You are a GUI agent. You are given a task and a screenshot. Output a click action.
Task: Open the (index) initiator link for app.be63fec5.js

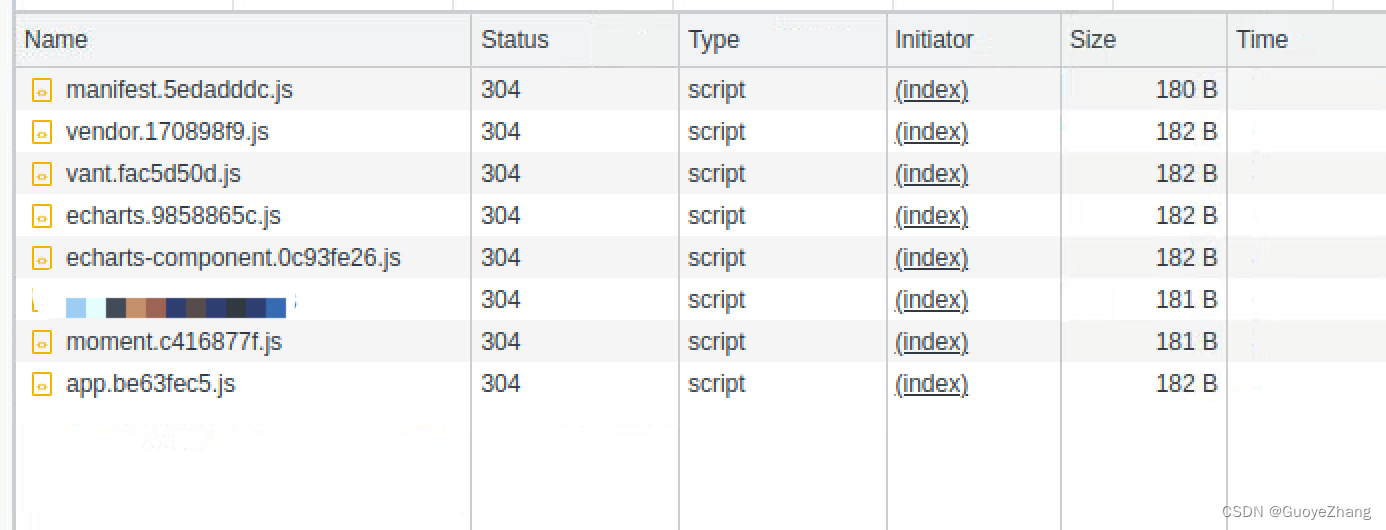[932, 384]
